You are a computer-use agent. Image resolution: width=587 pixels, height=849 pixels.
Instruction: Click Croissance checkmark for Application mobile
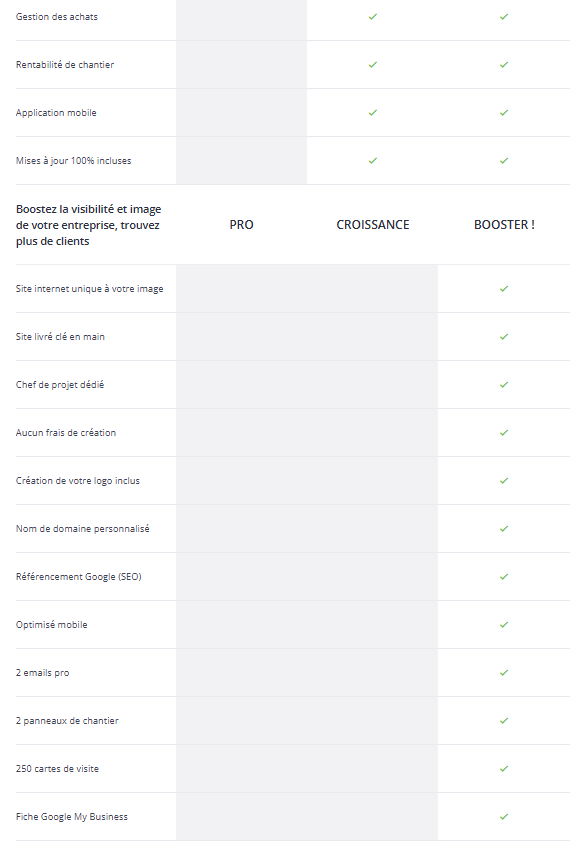(373, 113)
